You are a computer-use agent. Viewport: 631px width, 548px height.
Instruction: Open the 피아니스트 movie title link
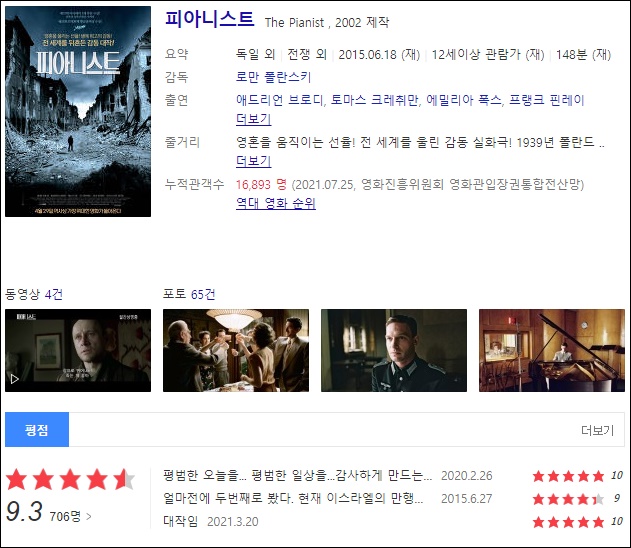[210, 19]
